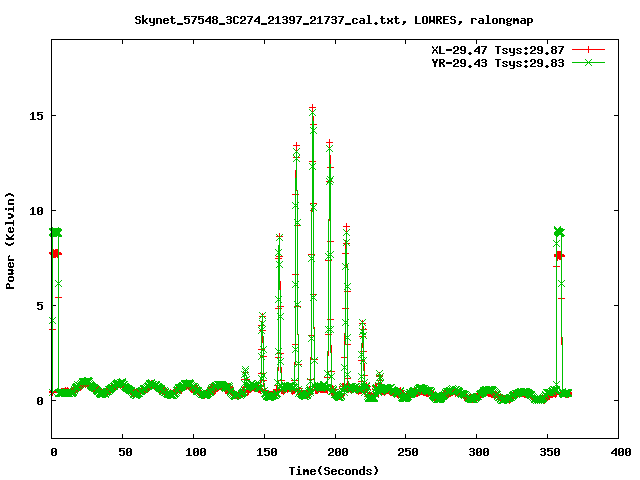Click the tallest peak marker above 15 Kelvin

point(313,108)
